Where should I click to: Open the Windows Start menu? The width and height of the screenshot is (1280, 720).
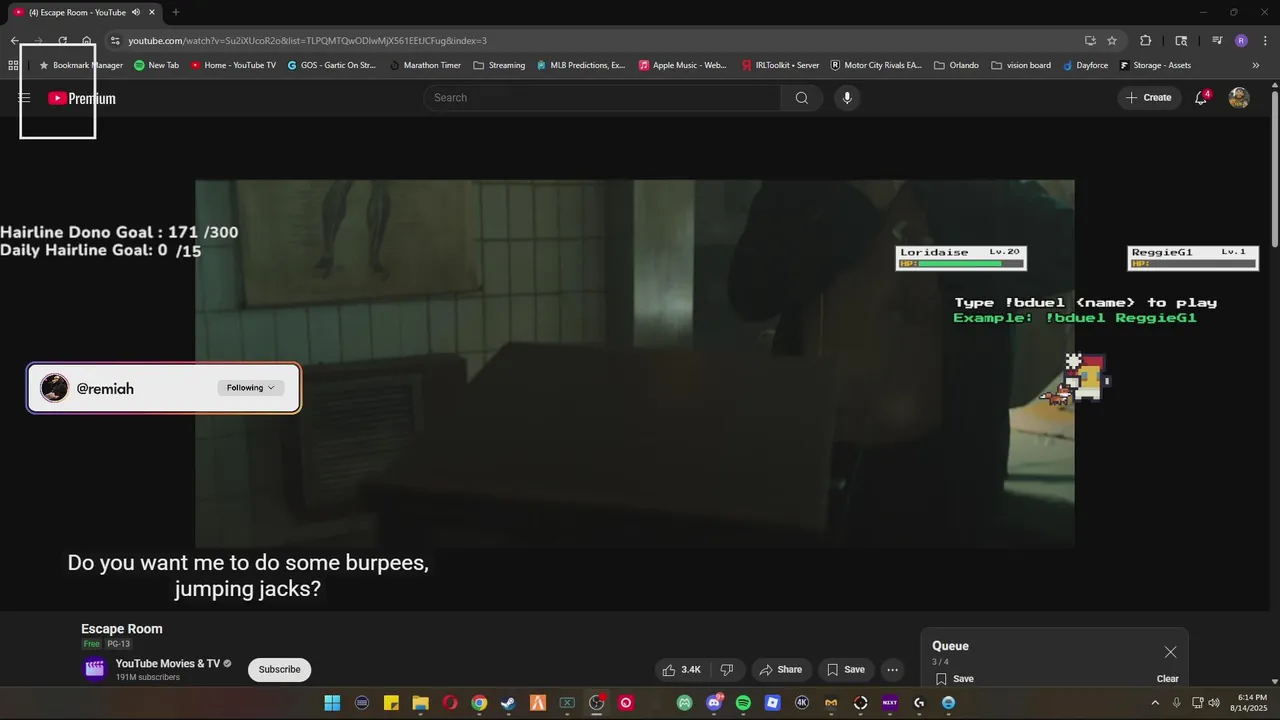[x=332, y=703]
